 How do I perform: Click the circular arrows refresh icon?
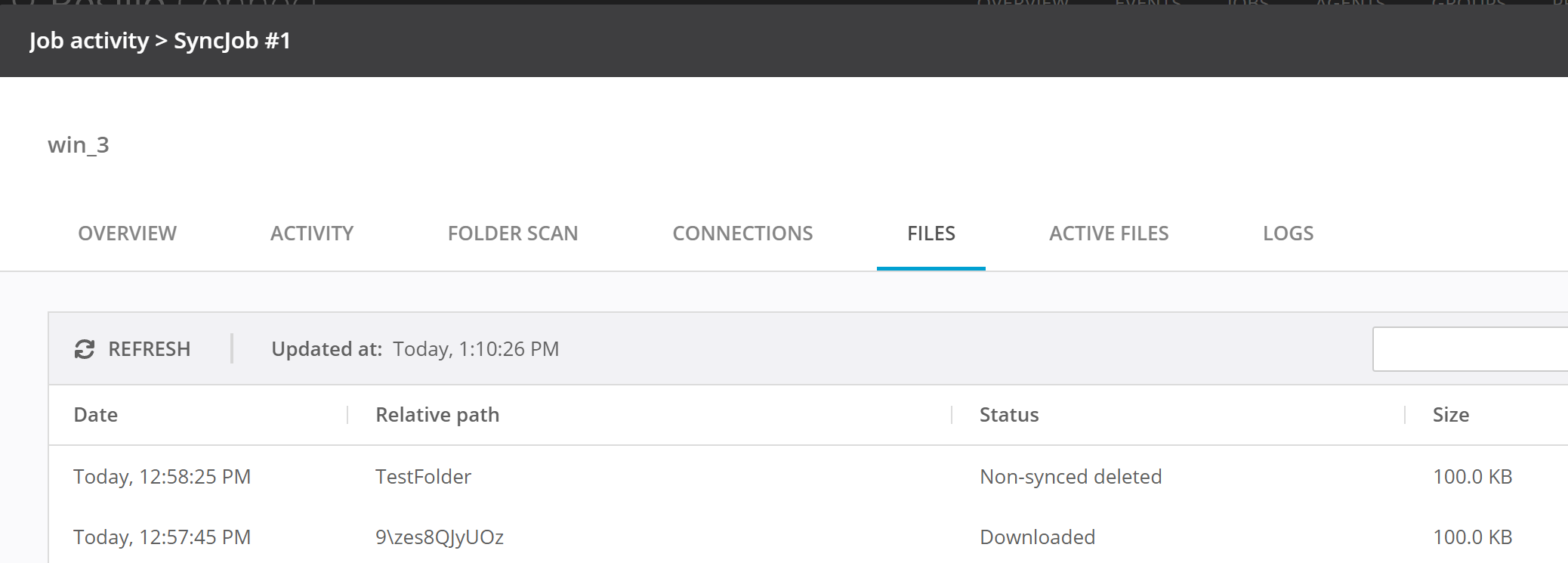[84, 349]
